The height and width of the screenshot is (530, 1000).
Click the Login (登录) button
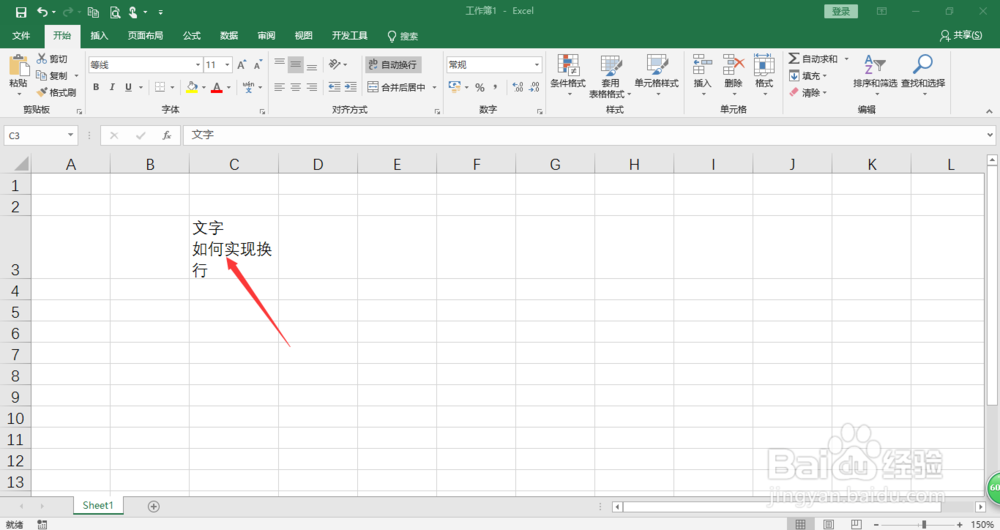(841, 11)
